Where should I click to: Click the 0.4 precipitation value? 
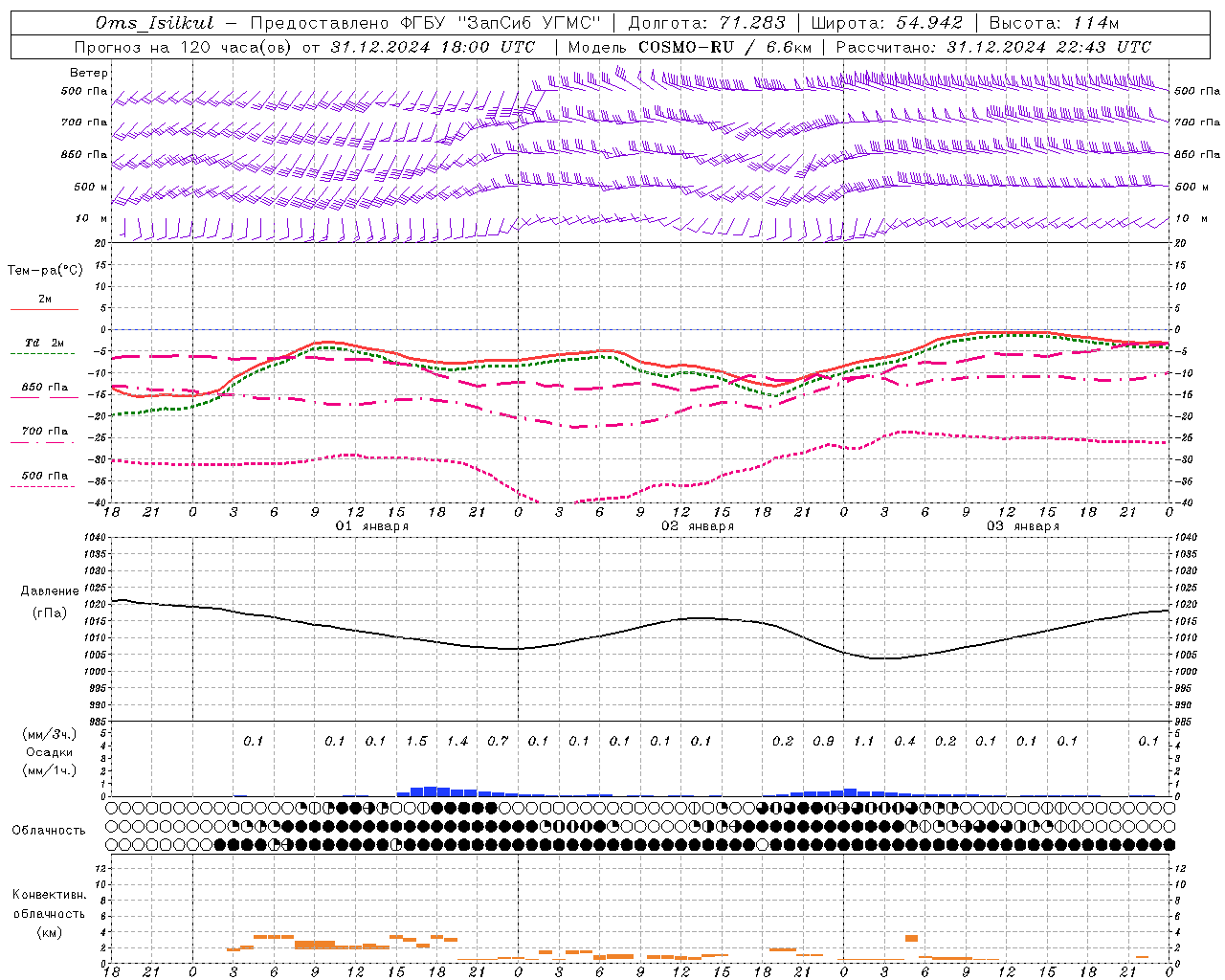(x=904, y=741)
